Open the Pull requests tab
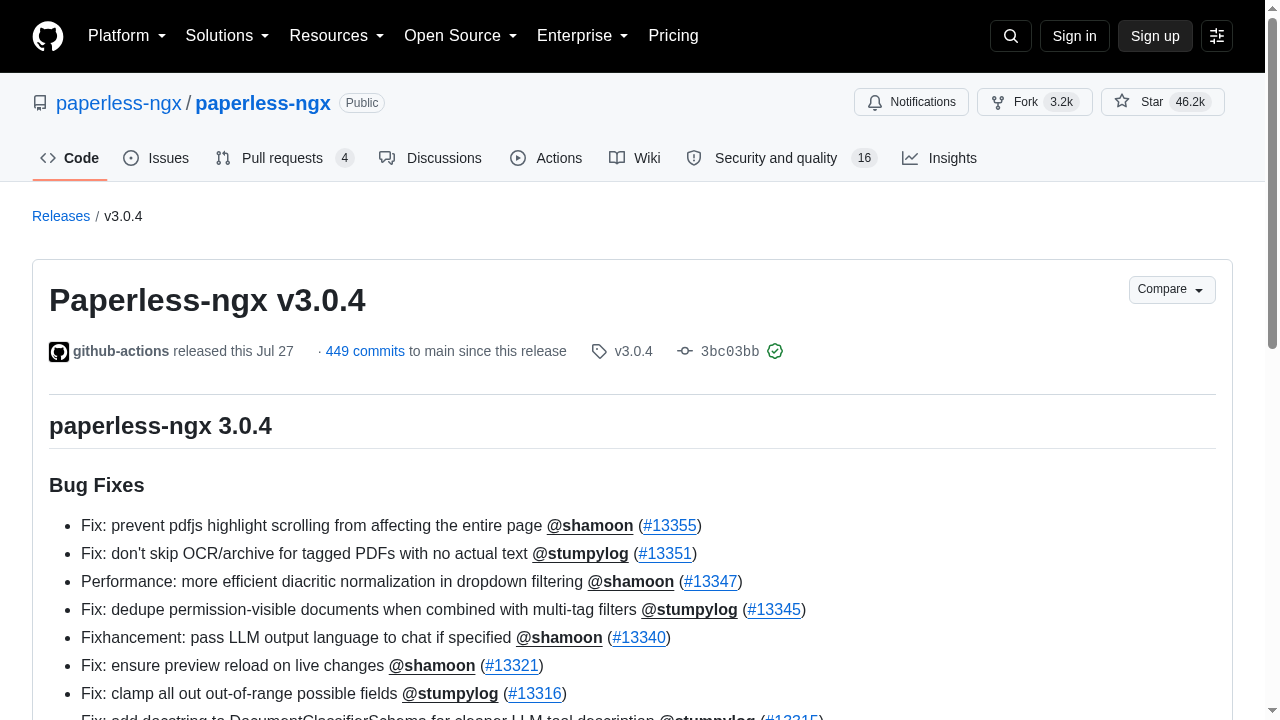This screenshot has width=1280, height=720. pyautogui.click(x=284, y=158)
